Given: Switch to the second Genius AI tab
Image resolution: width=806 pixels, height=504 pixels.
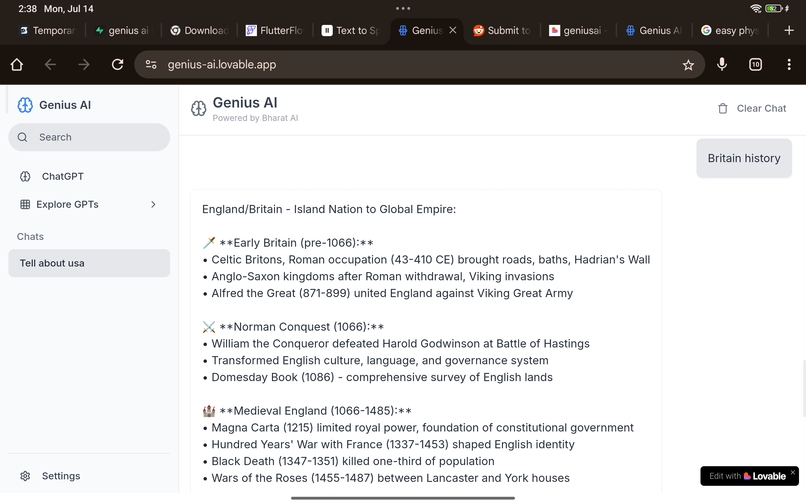Looking at the screenshot, I should [654, 30].
